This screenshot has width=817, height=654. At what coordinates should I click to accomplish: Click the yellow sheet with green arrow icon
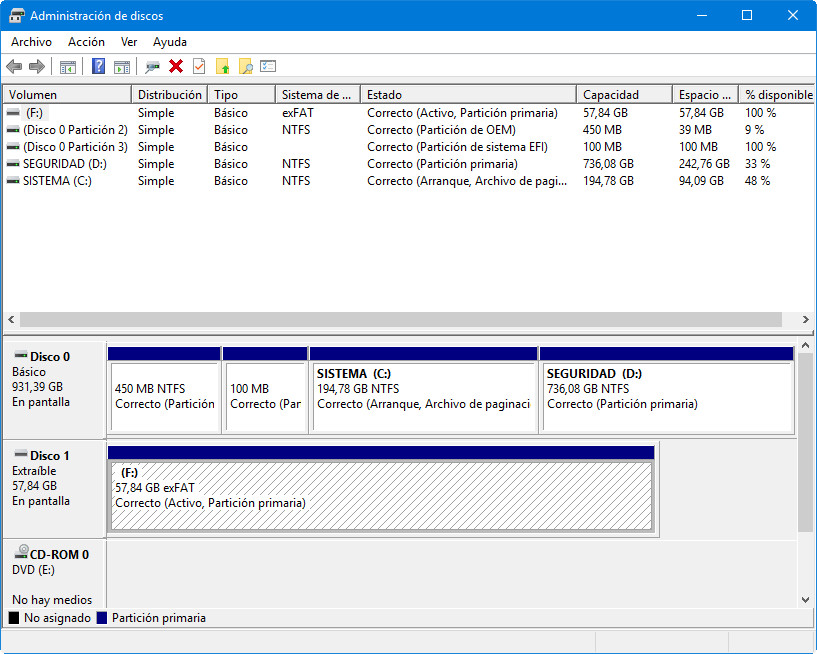[222, 67]
